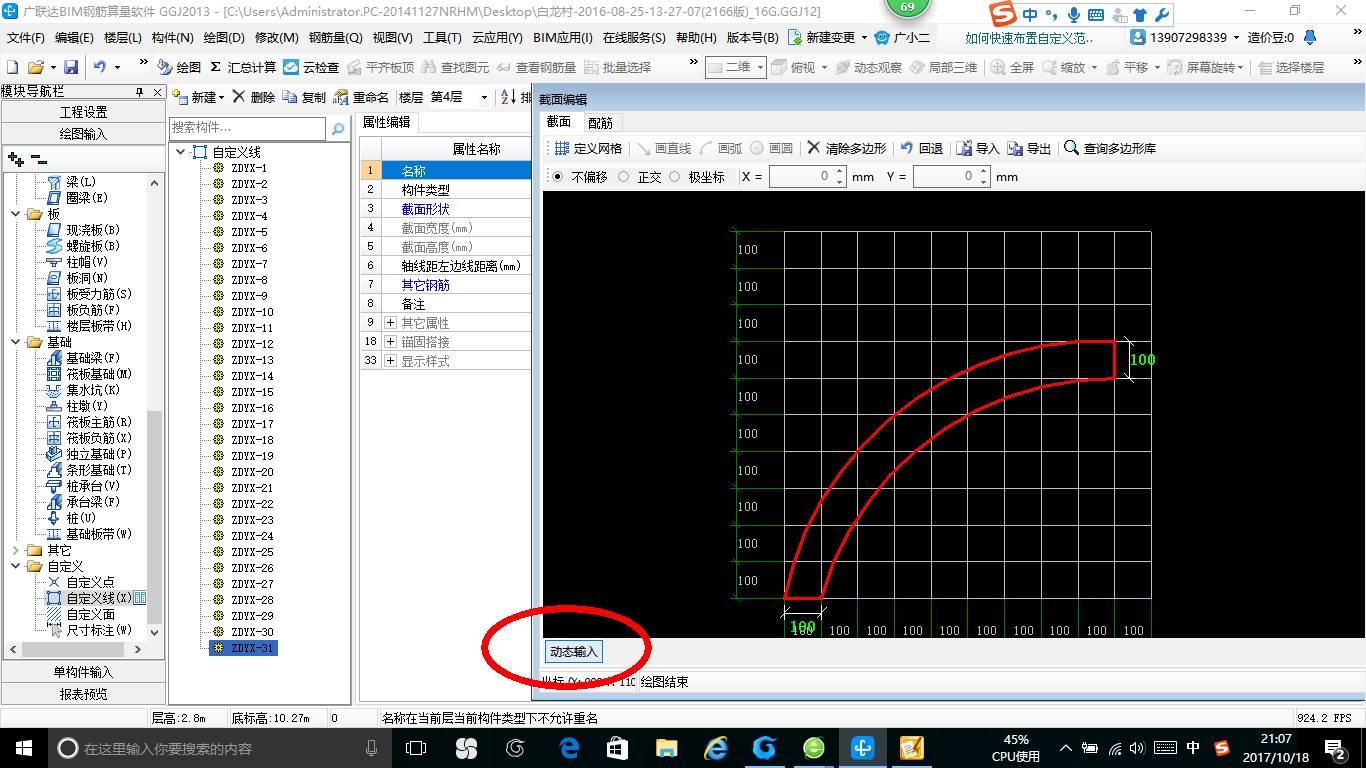This screenshot has width=1366, height=768.
Task: Click the X coordinate input field
Action: point(801,177)
